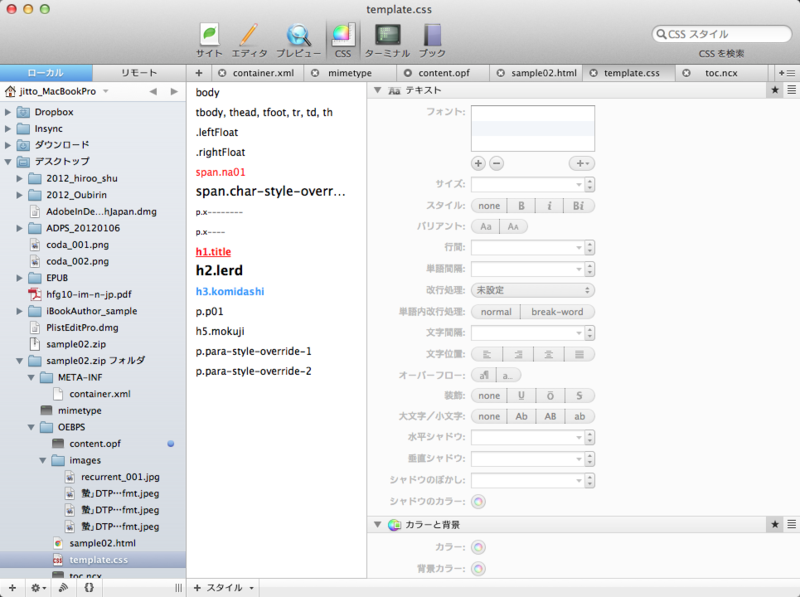Viewport: 800px width, 597px height.
Task: Choose normal for word wrapping
Action: (496, 312)
